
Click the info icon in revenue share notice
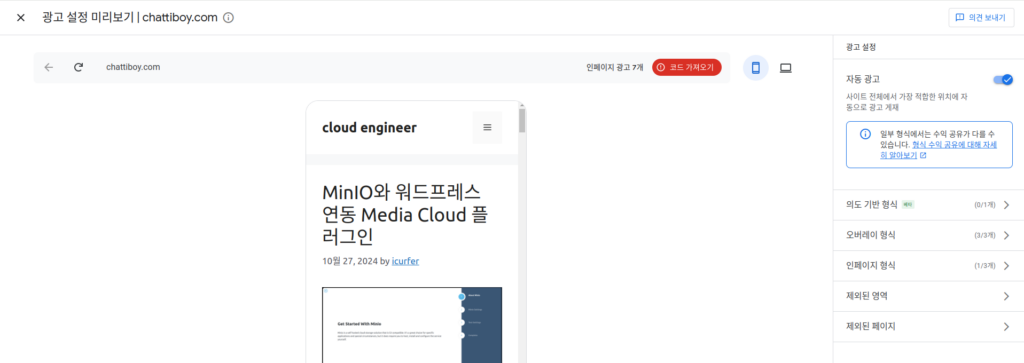(x=865, y=134)
